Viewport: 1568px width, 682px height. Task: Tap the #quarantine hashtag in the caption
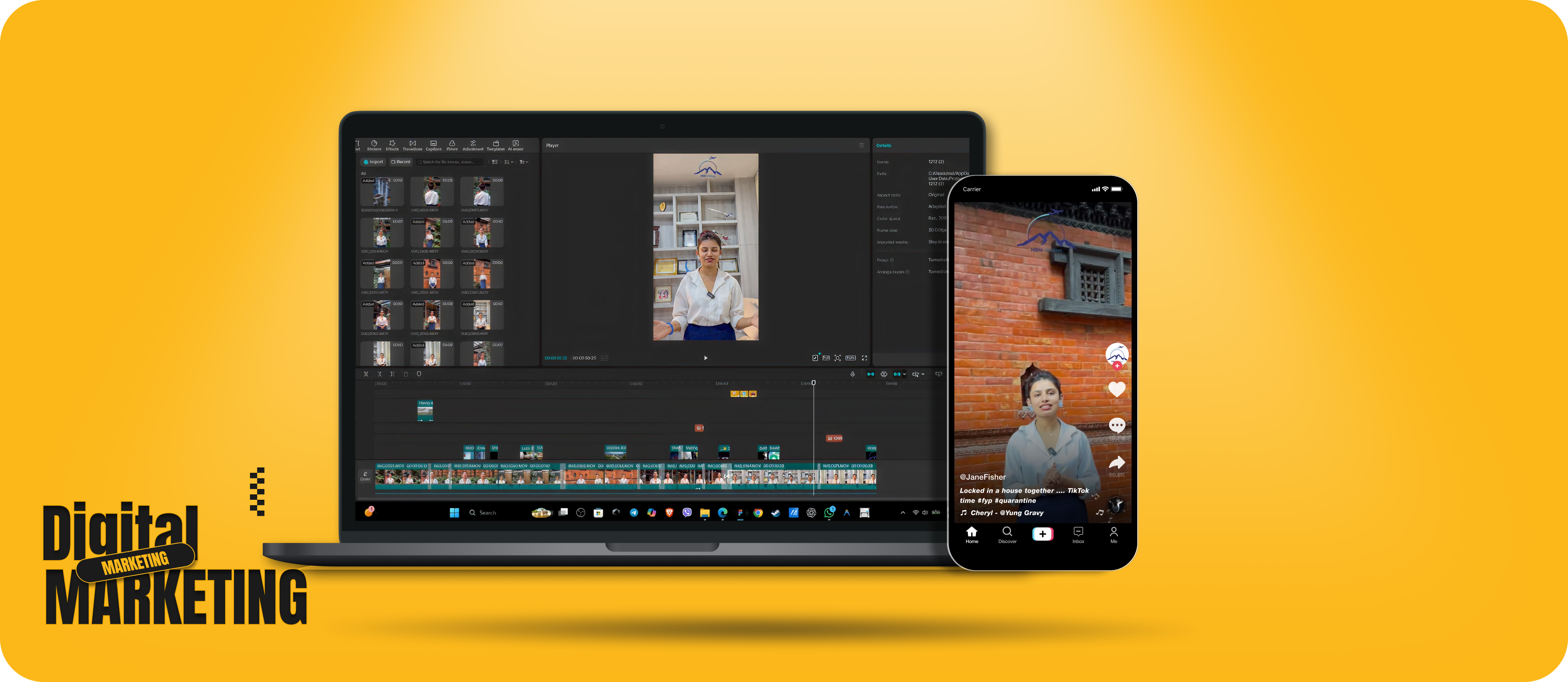click(1015, 500)
